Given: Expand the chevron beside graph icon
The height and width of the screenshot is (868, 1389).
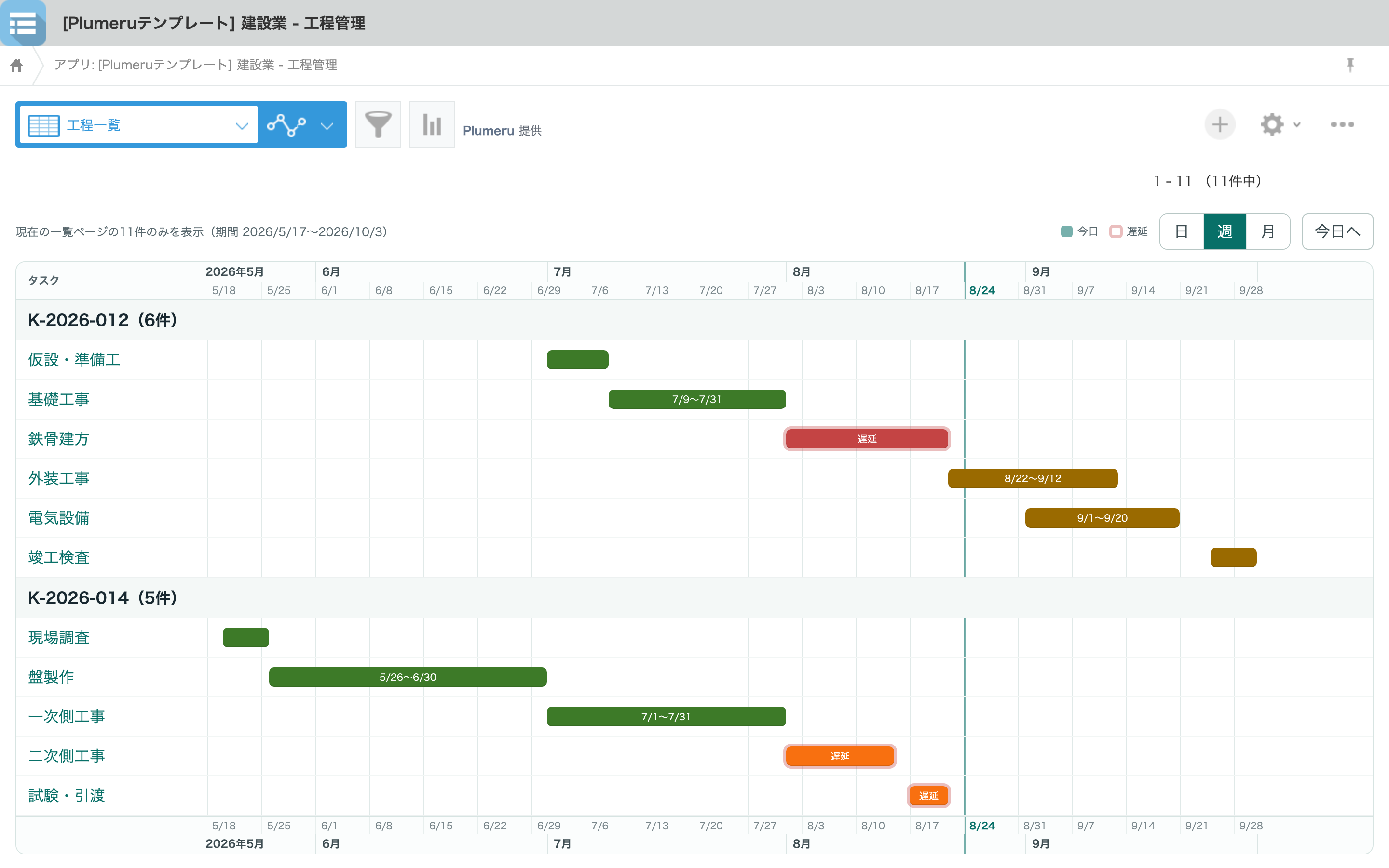Looking at the screenshot, I should point(327,126).
